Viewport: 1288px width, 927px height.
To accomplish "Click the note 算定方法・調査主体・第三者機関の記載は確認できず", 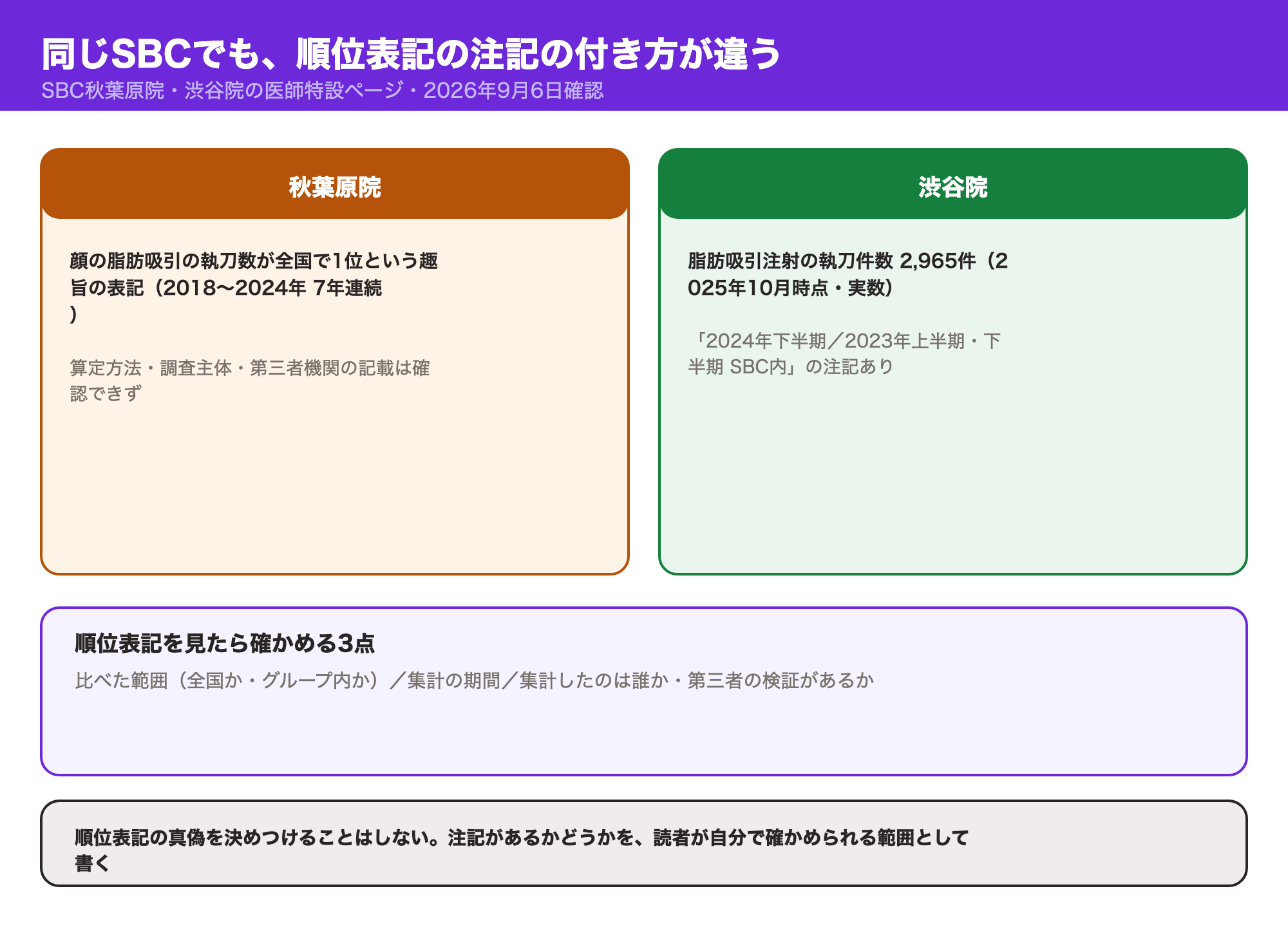I will coord(250,380).
